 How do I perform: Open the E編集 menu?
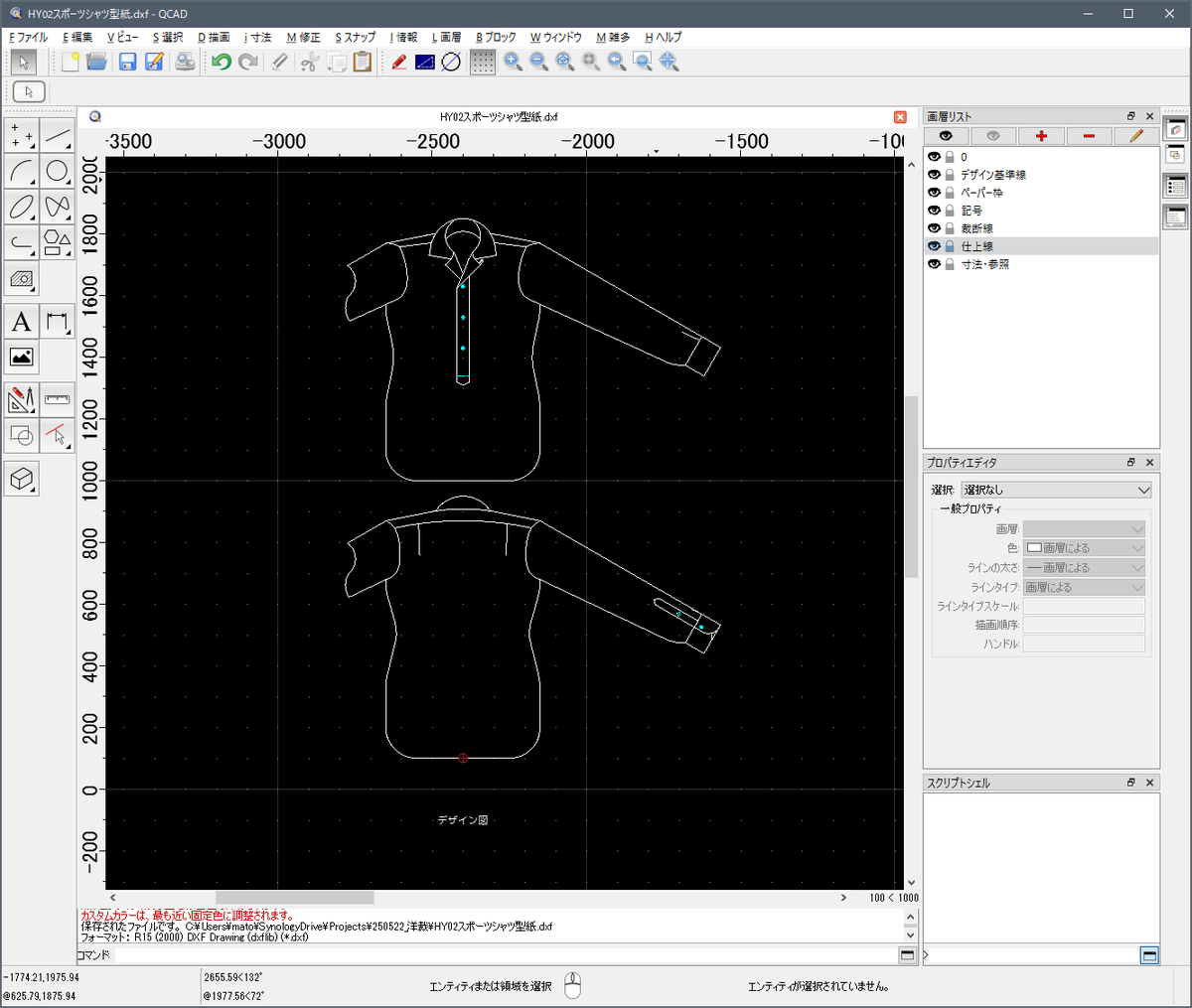(77, 37)
